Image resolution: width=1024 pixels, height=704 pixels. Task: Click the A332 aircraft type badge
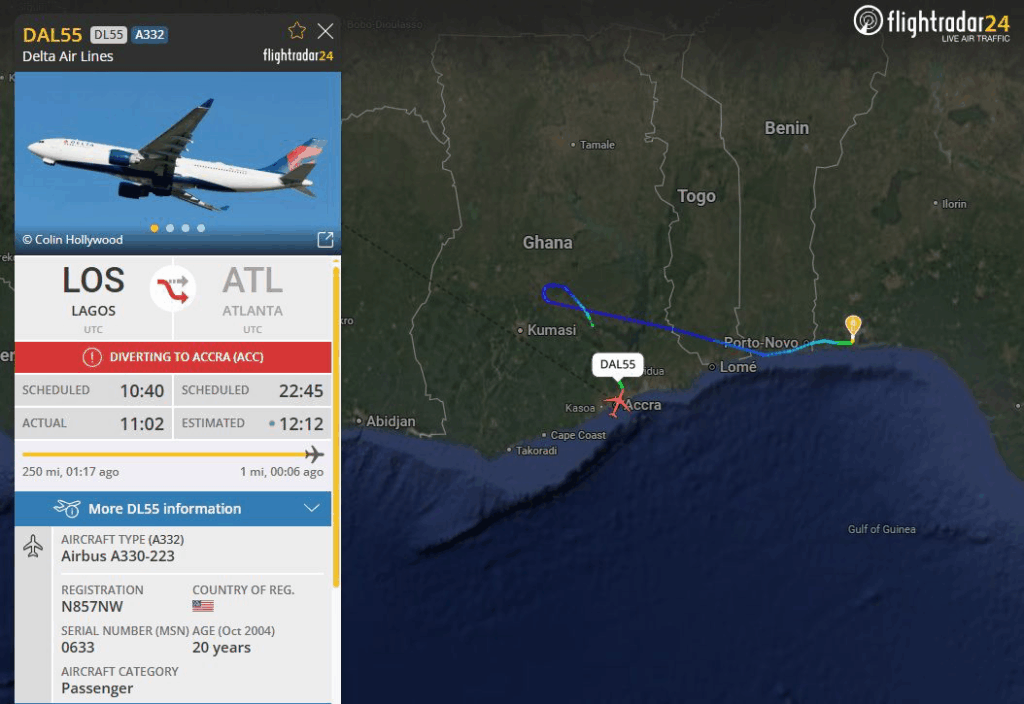point(150,35)
